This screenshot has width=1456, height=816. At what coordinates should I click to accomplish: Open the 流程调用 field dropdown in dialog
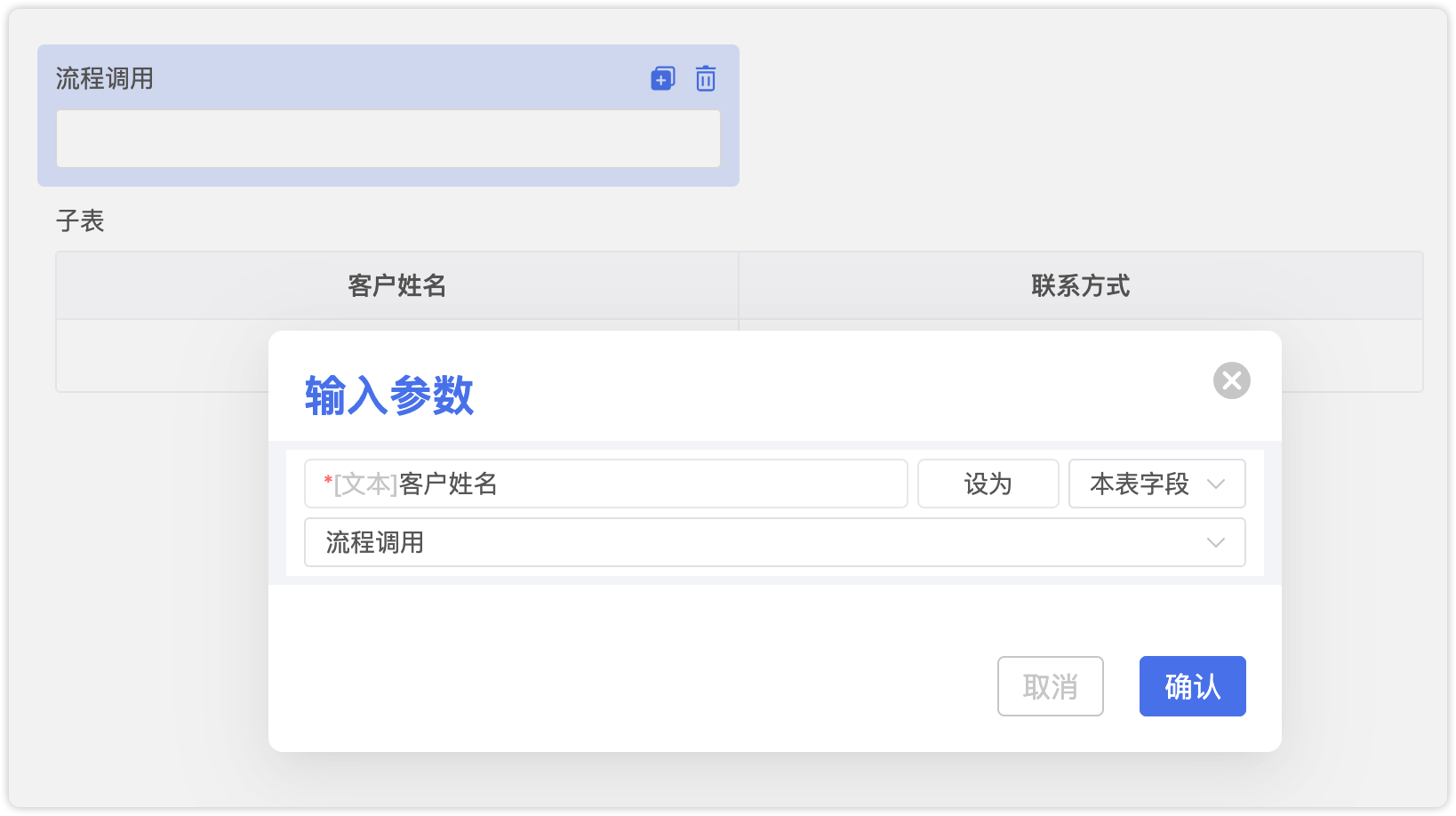(x=764, y=542)
